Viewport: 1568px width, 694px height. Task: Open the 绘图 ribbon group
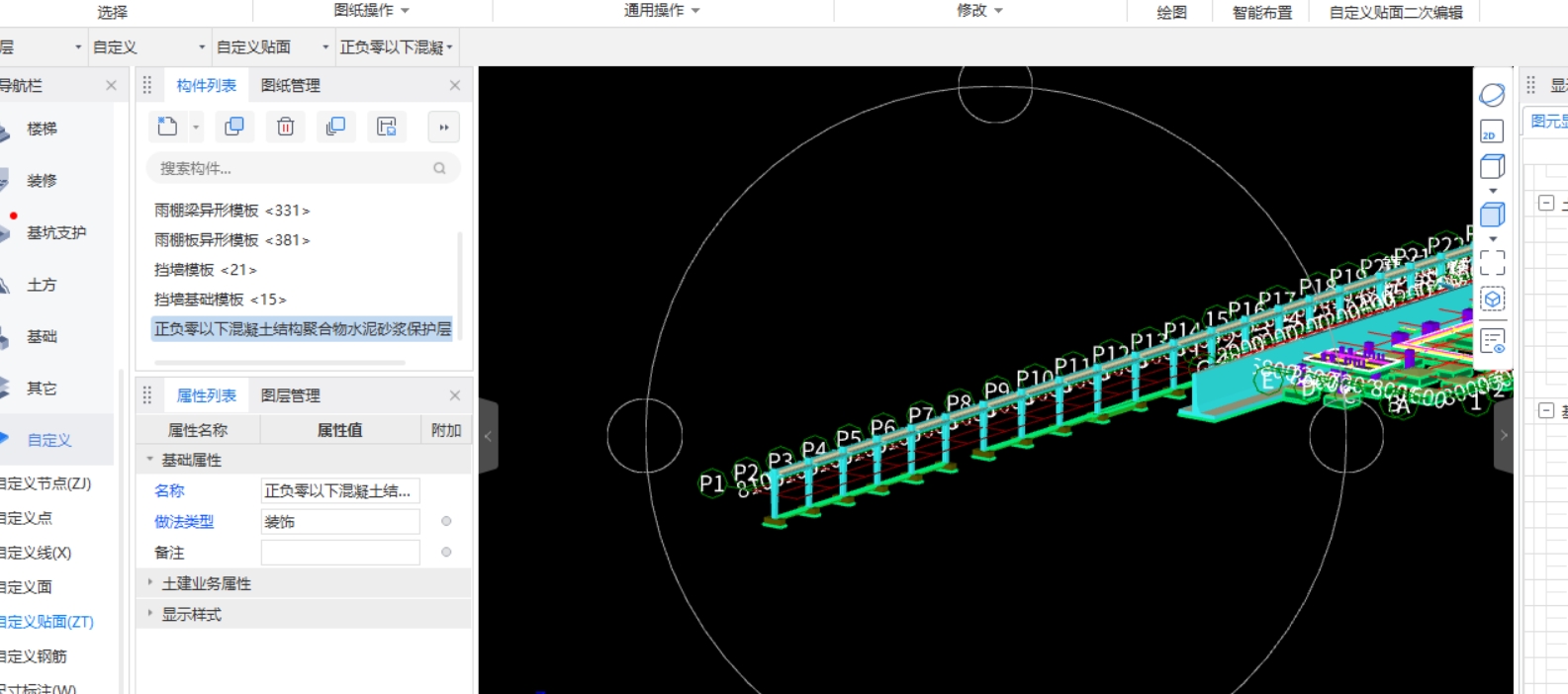coord(1172,12)
